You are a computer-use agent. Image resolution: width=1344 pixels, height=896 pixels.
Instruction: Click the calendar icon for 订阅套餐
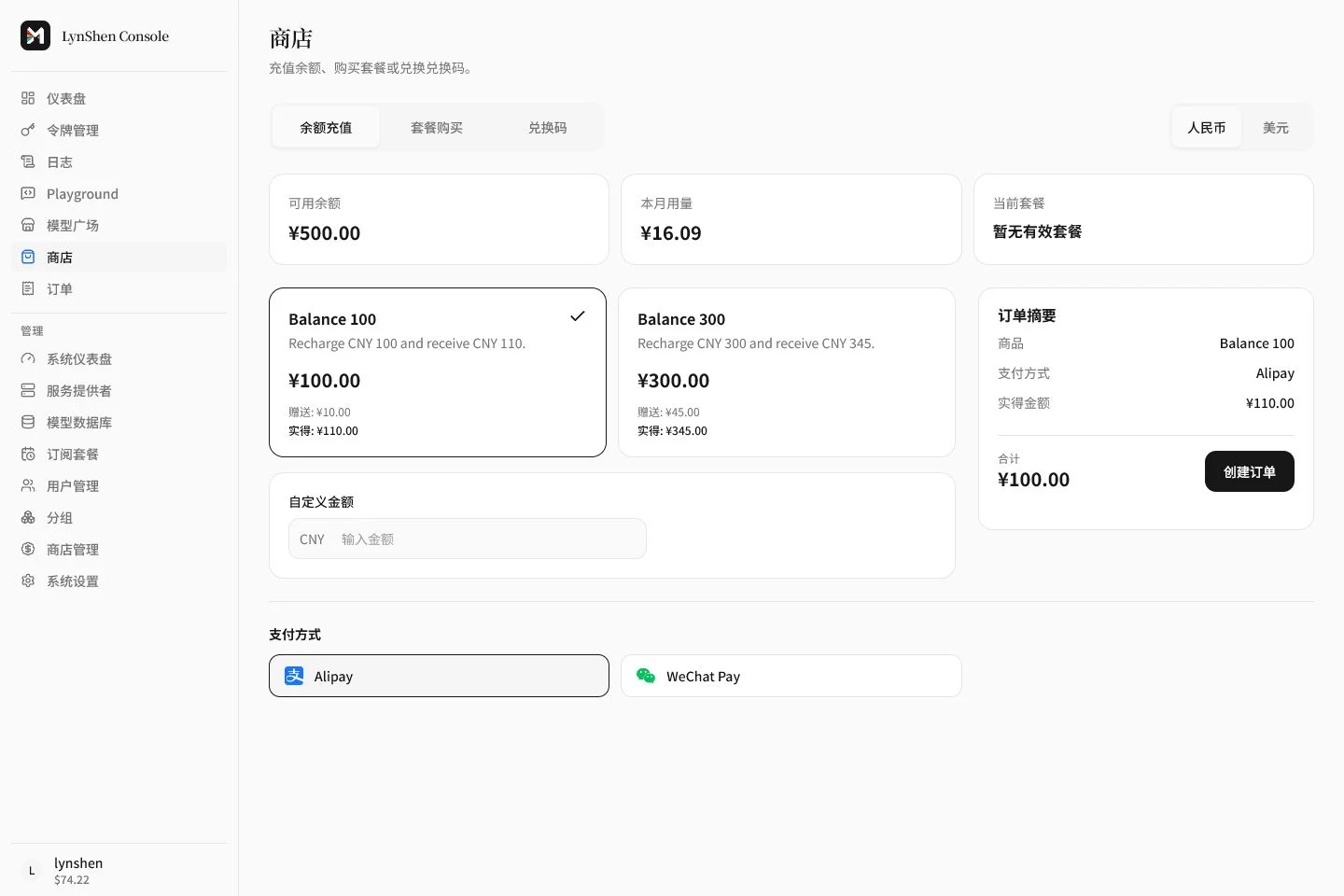click(x=28, y=454)
